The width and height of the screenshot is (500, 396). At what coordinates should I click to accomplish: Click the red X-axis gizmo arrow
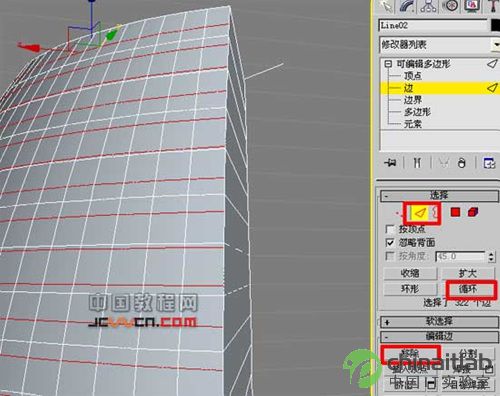(29, 47)
